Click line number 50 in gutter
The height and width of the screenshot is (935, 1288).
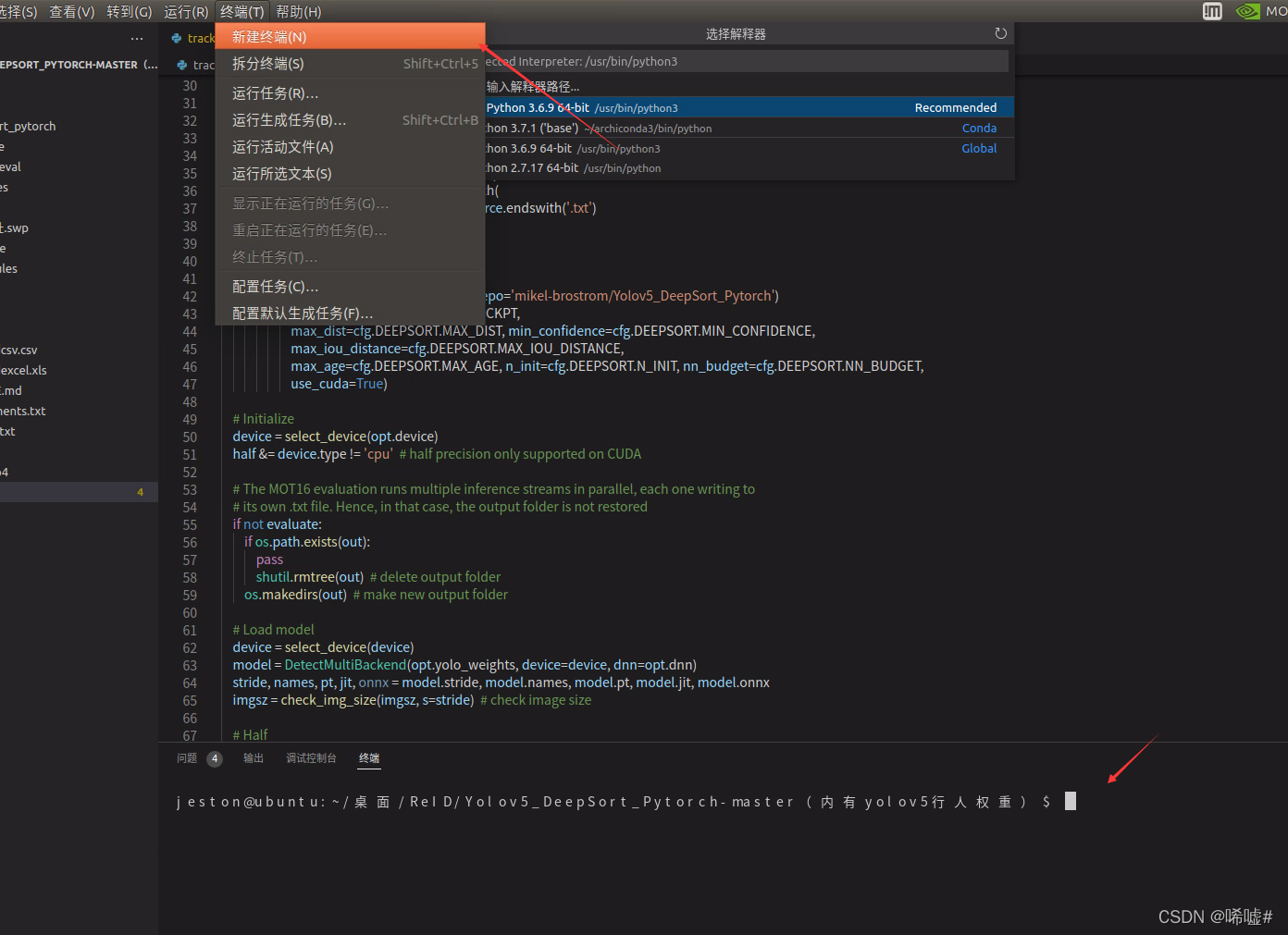click(190, 437)
